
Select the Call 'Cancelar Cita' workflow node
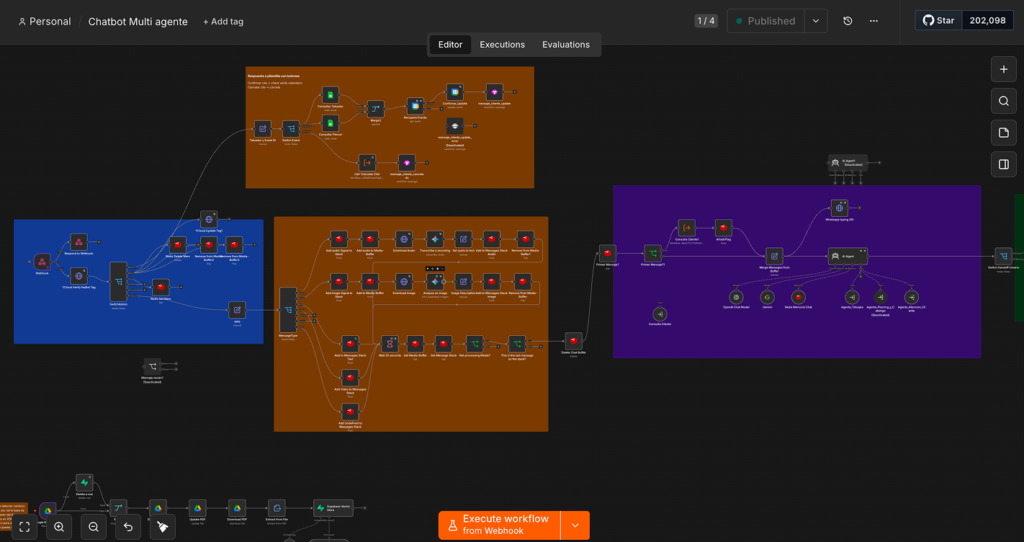(367, 163)
